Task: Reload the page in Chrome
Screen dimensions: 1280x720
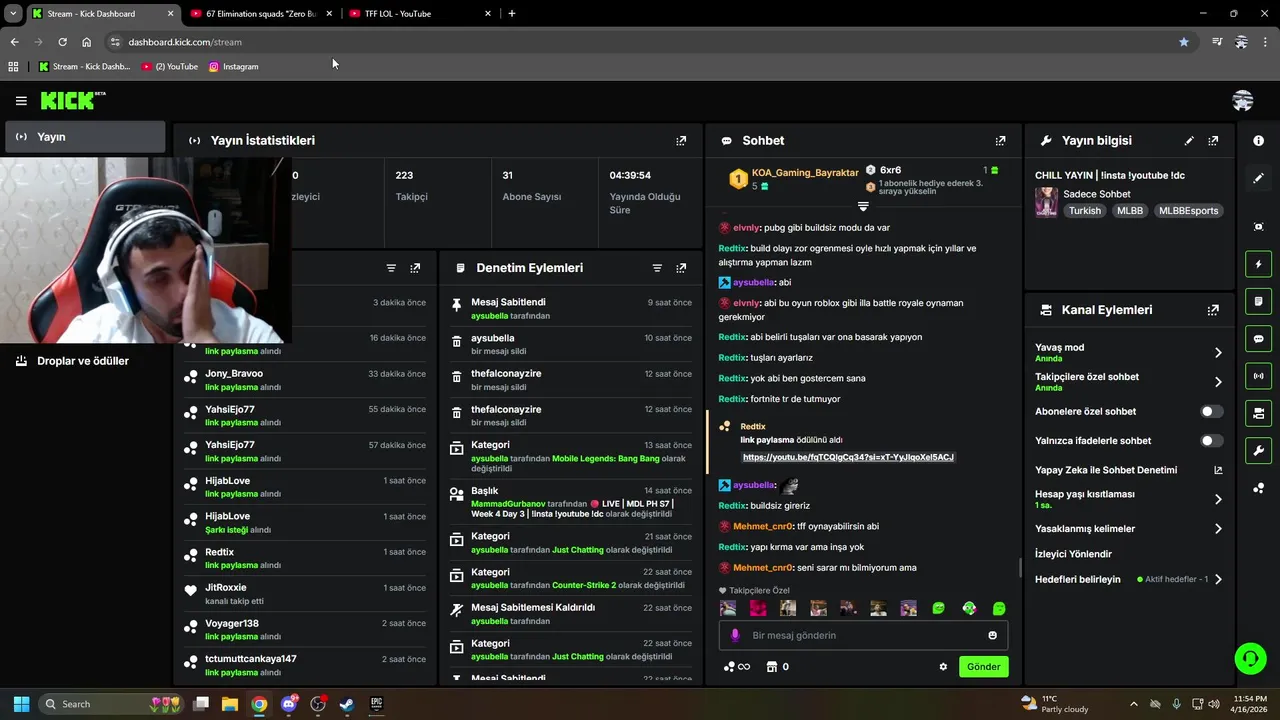Action: (62, 42)
